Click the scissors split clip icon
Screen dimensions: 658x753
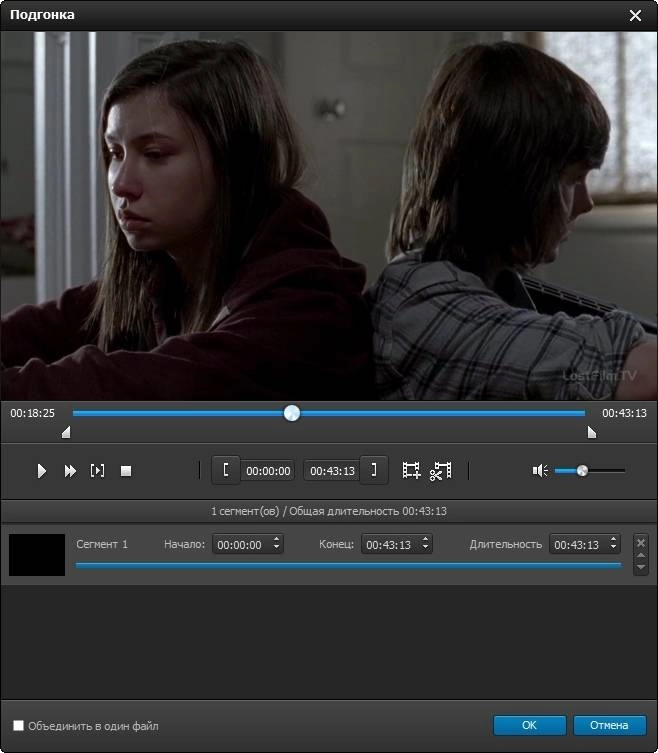tap(440, 471)
